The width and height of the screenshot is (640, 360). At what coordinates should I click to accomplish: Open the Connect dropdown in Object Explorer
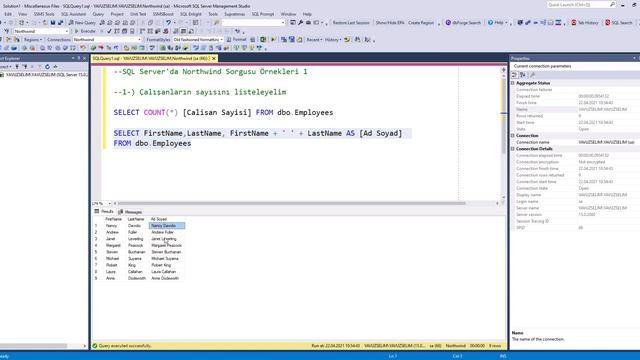(6, 67)
